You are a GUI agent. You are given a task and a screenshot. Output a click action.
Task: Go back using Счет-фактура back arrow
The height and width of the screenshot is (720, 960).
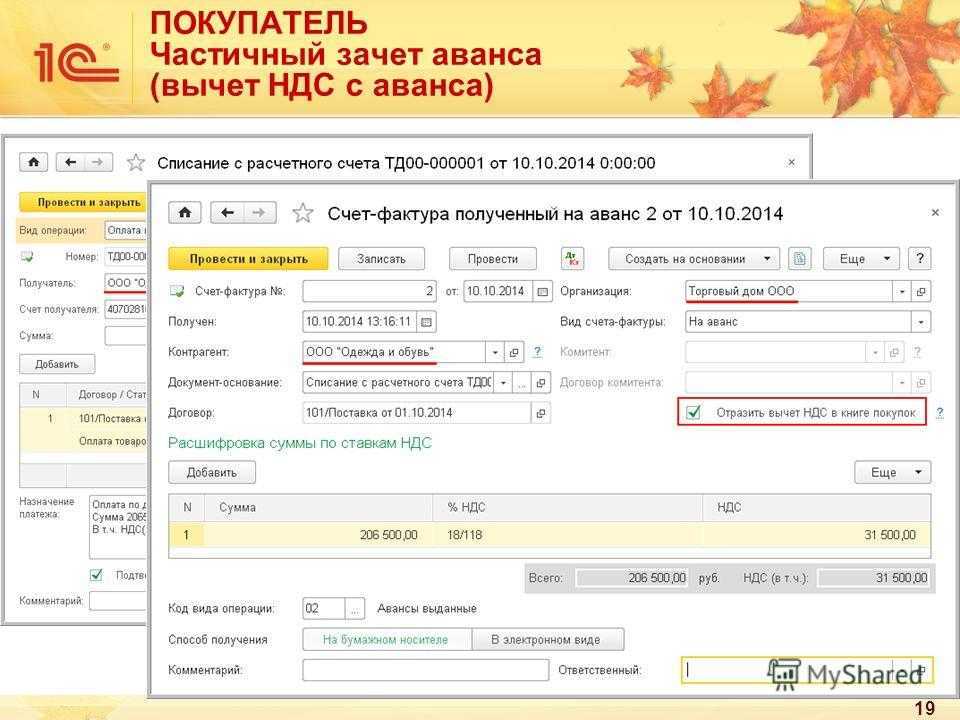(227, 213)
